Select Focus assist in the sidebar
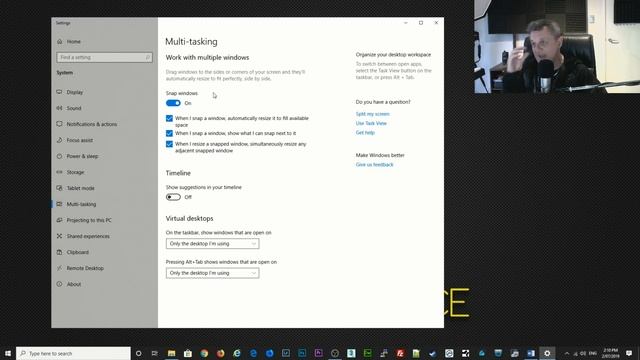 pyautogui.click(x=80, y=140)
